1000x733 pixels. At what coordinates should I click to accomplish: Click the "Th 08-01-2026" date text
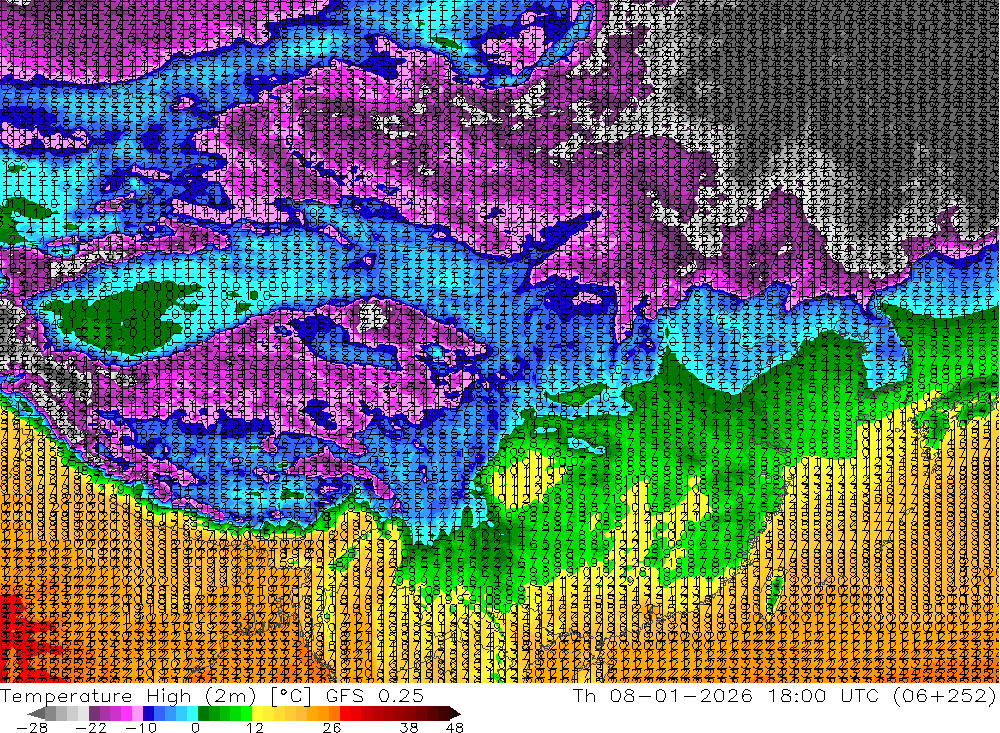663,695
